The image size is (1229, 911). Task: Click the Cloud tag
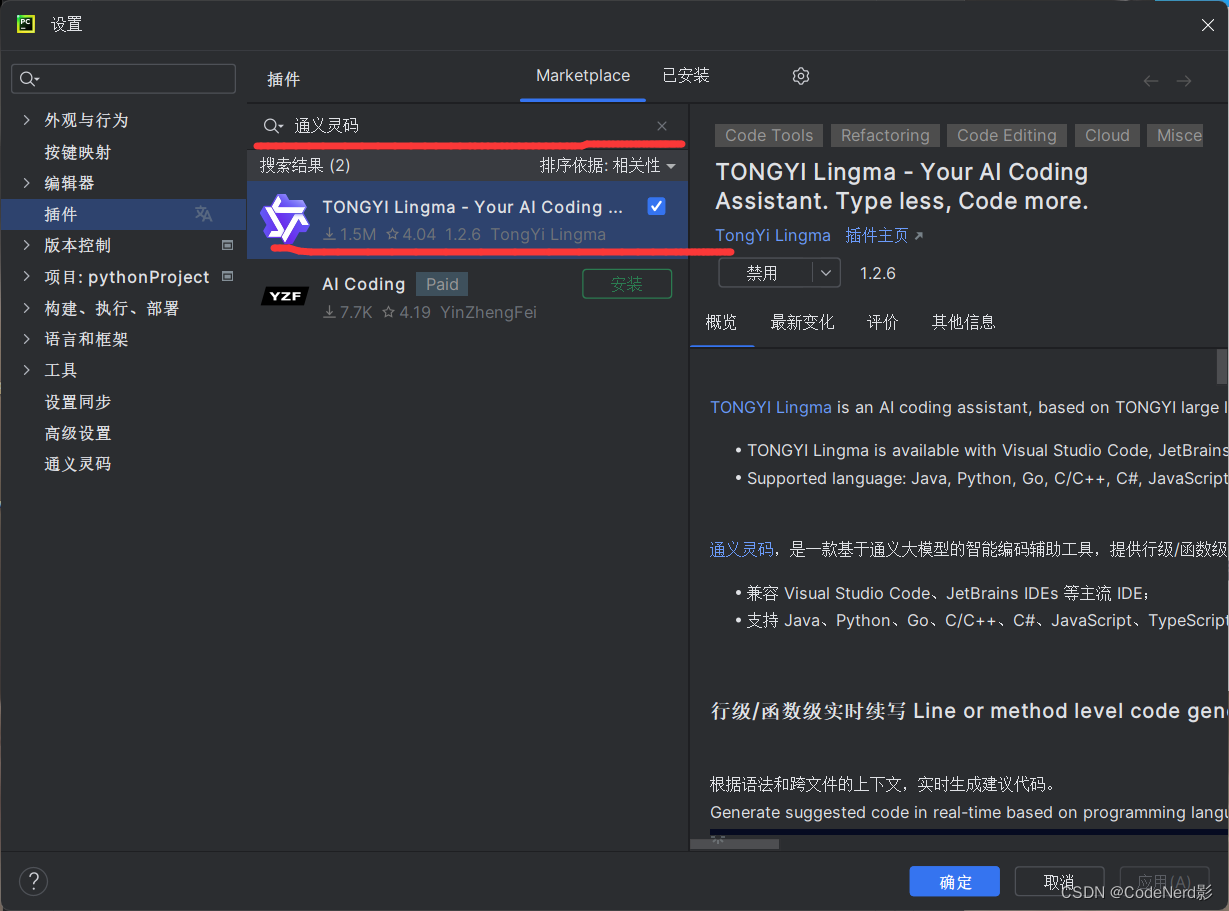[1107, 135]
